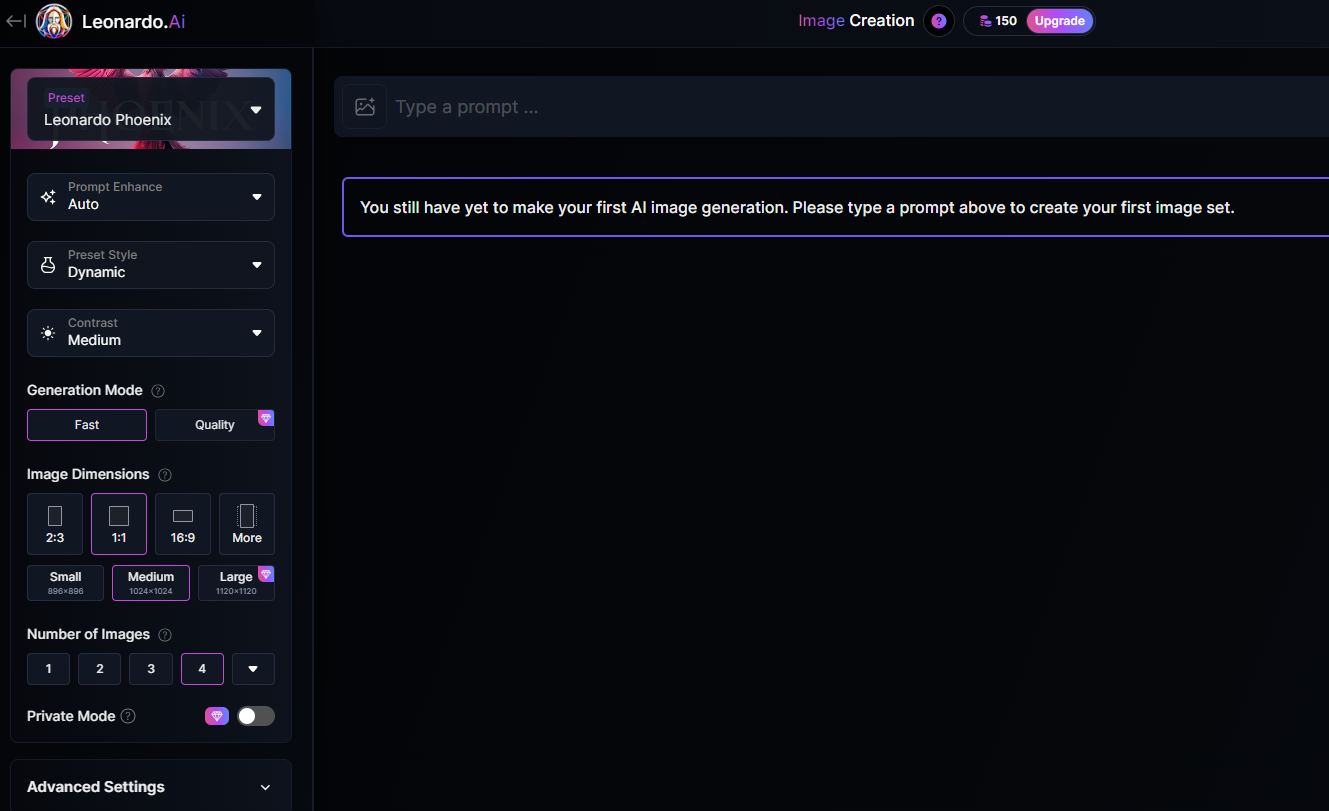Select Large 1120×1120 size
1329x811 pixels.
[236, 583]
